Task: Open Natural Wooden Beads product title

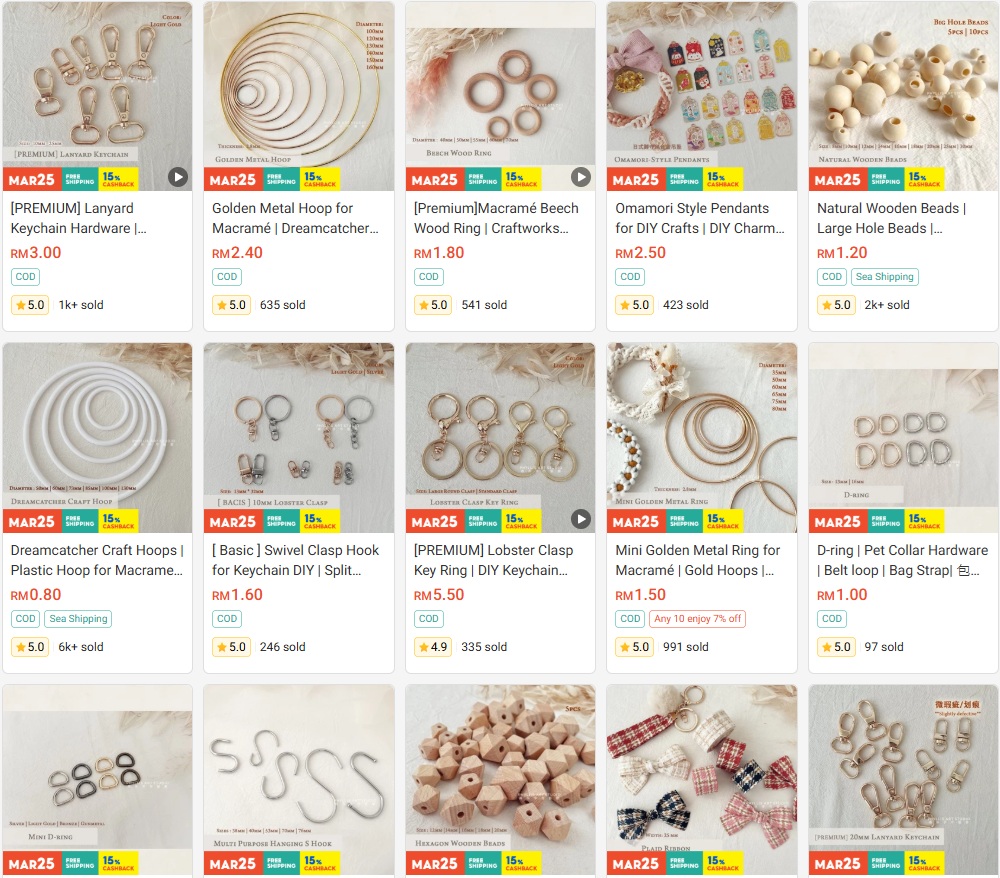Action: point(892,218)
